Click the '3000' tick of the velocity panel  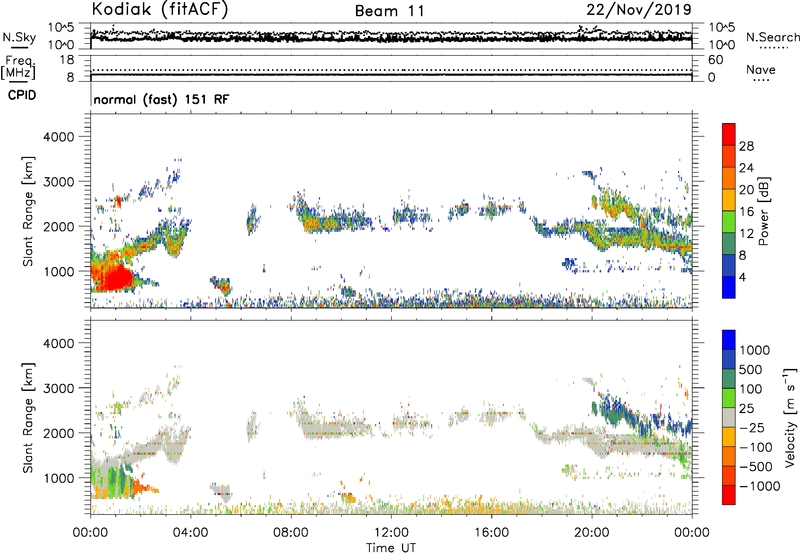59,388
